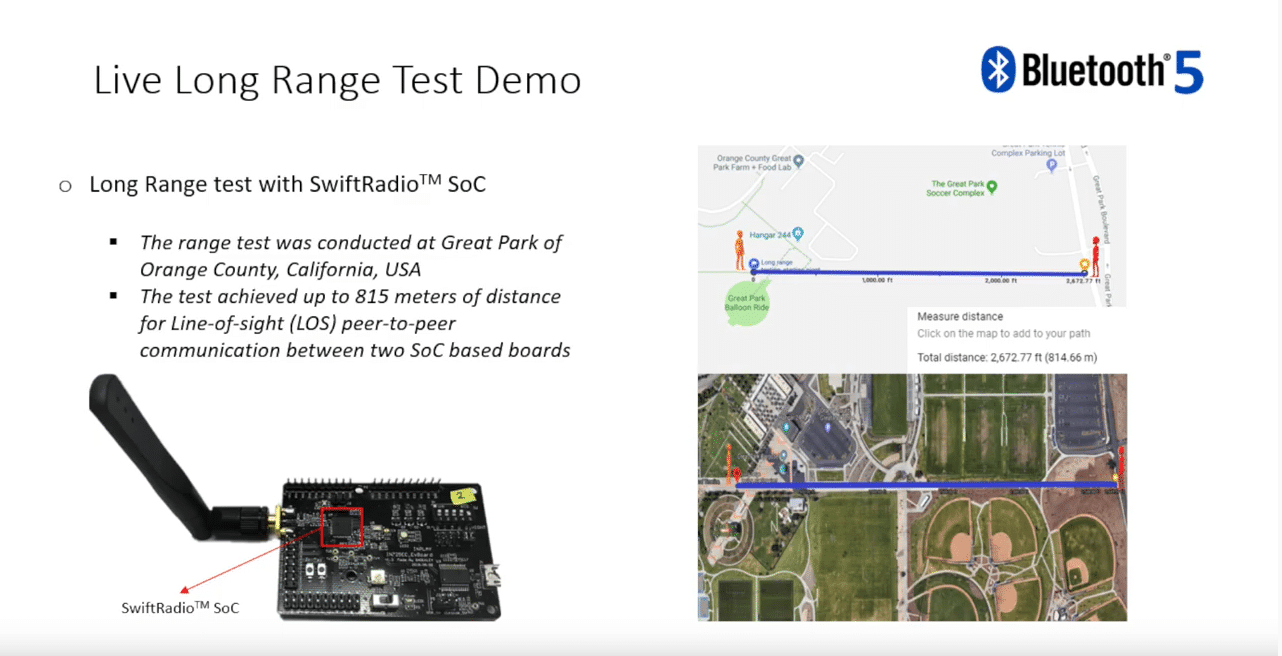Click the yellow sticky note on the board
The image size is (1282, 656).
(461, 494)
